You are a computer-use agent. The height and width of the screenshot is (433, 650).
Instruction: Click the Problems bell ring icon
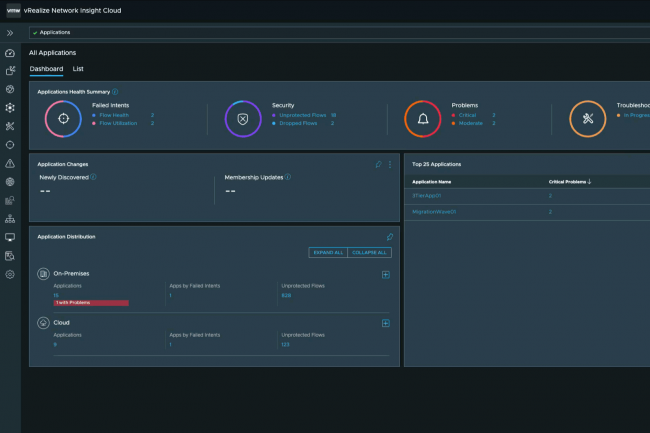coord(422,119)
